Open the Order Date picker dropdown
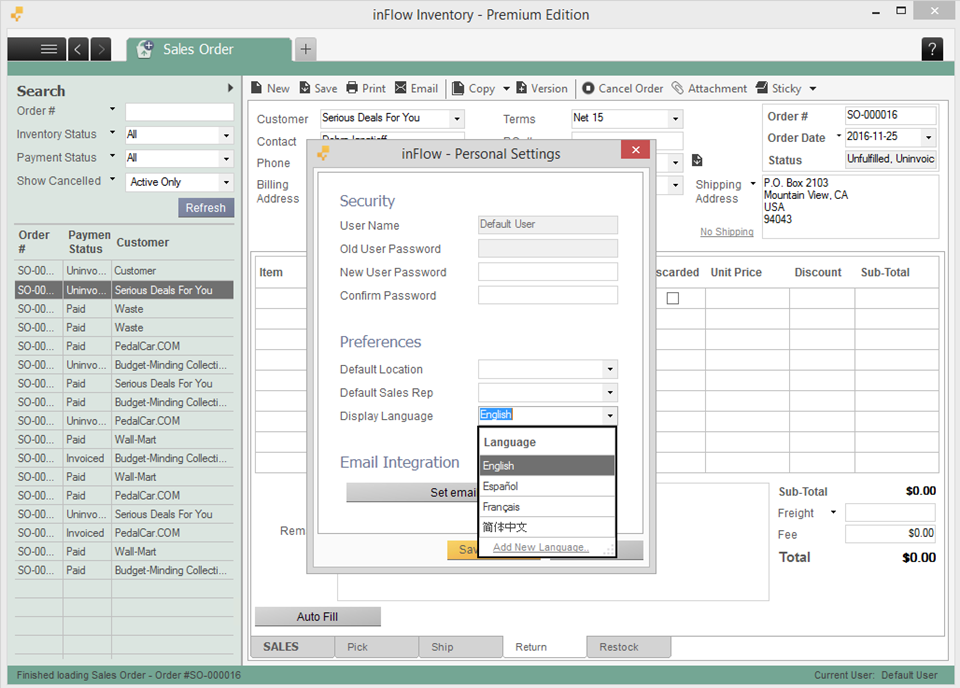This screenshot has width=960, height=688. [x=929, y=137]
